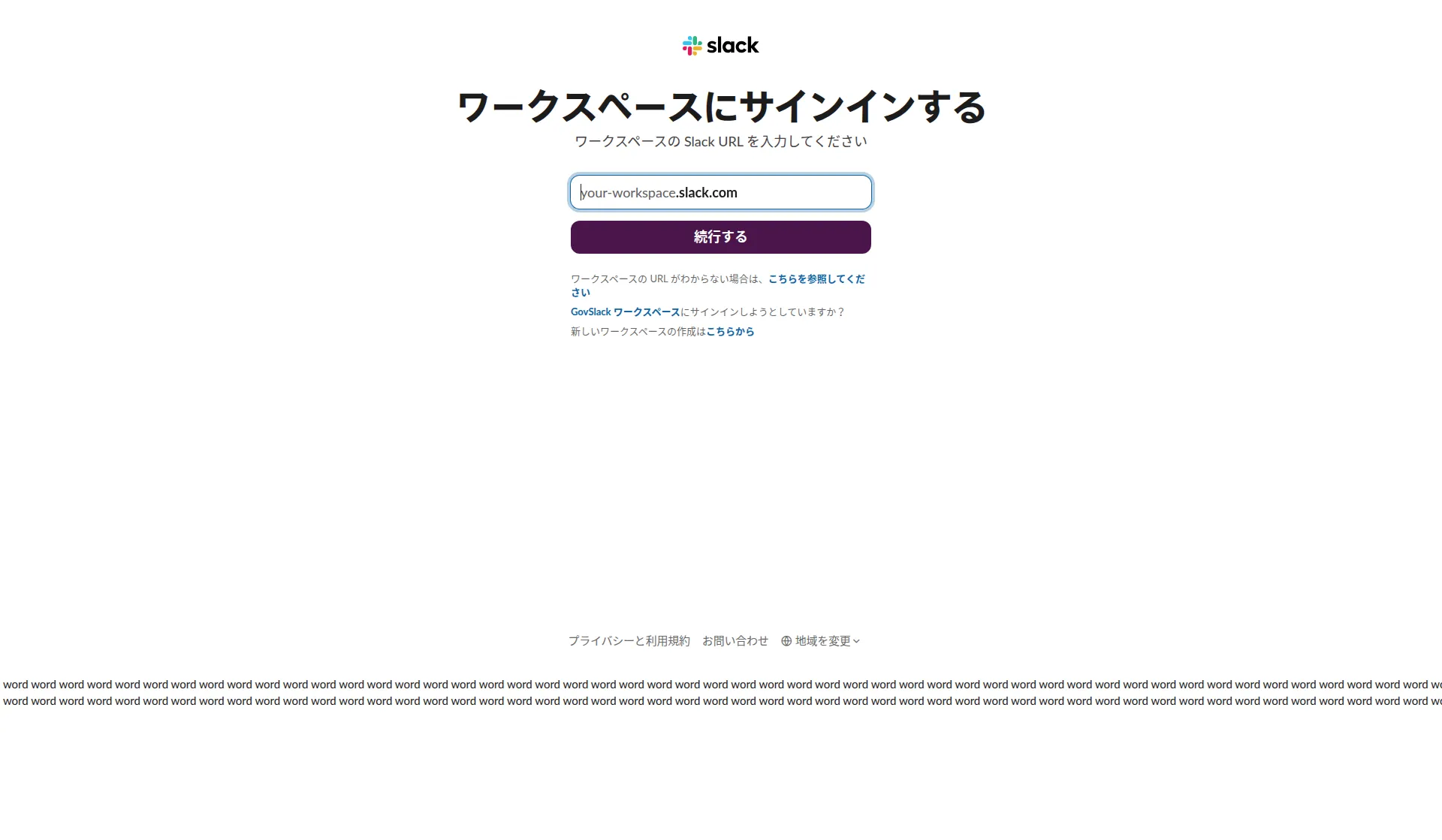Click the first line of repeated word text

721,685
